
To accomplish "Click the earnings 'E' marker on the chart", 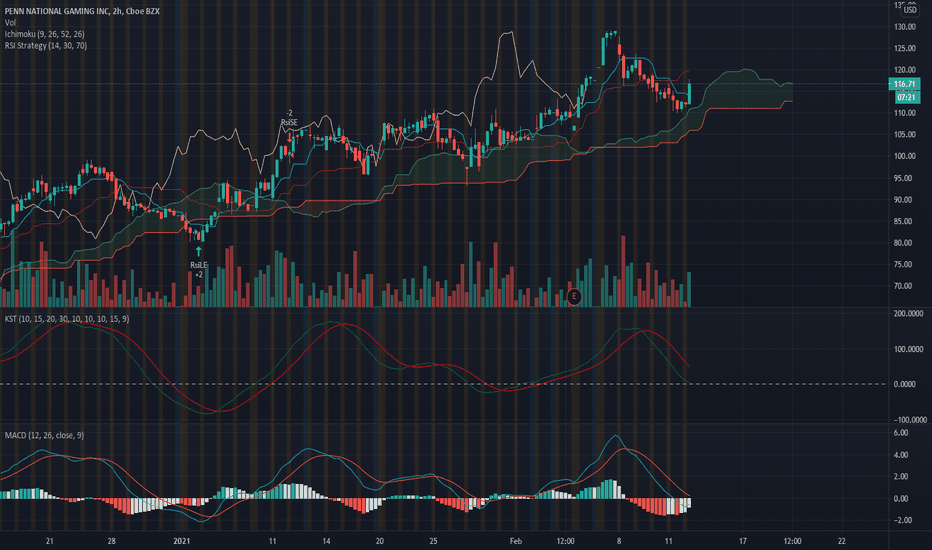I will click(x=574, y=296).
